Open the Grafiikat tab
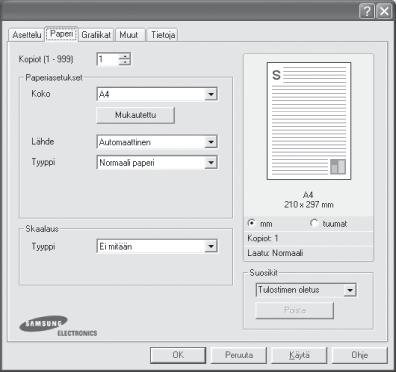This screenshot has height=372, width=396. tap(96, 35)
